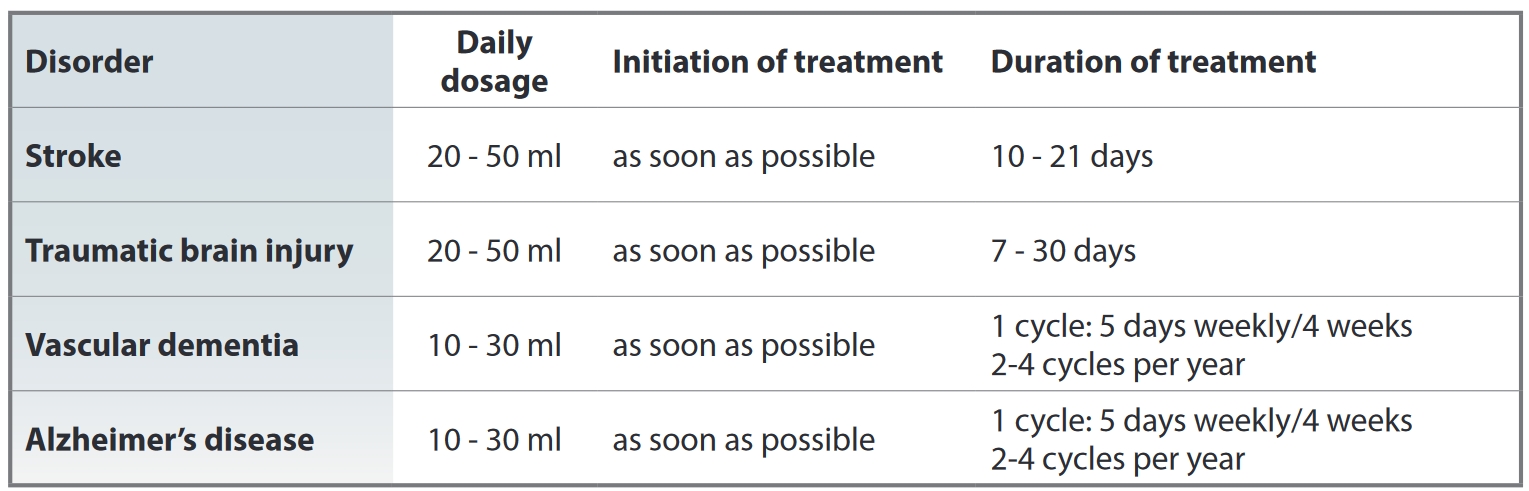Select the Vascular dementia dosage cell
The height and width of the screenshot is (491, 1529).
(494, 345)
